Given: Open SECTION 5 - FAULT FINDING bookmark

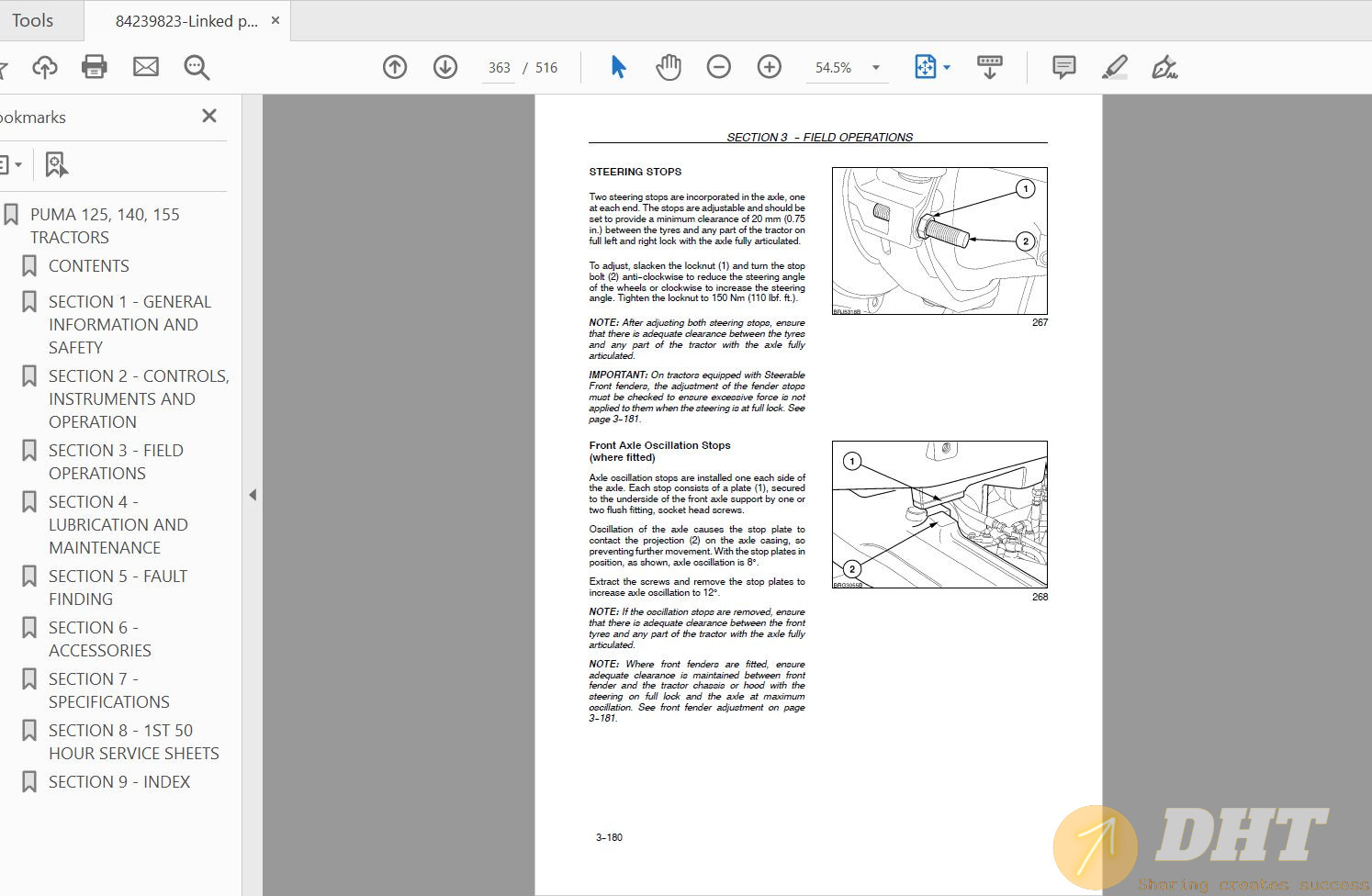Looking at the screenshot, I should 118,588.
